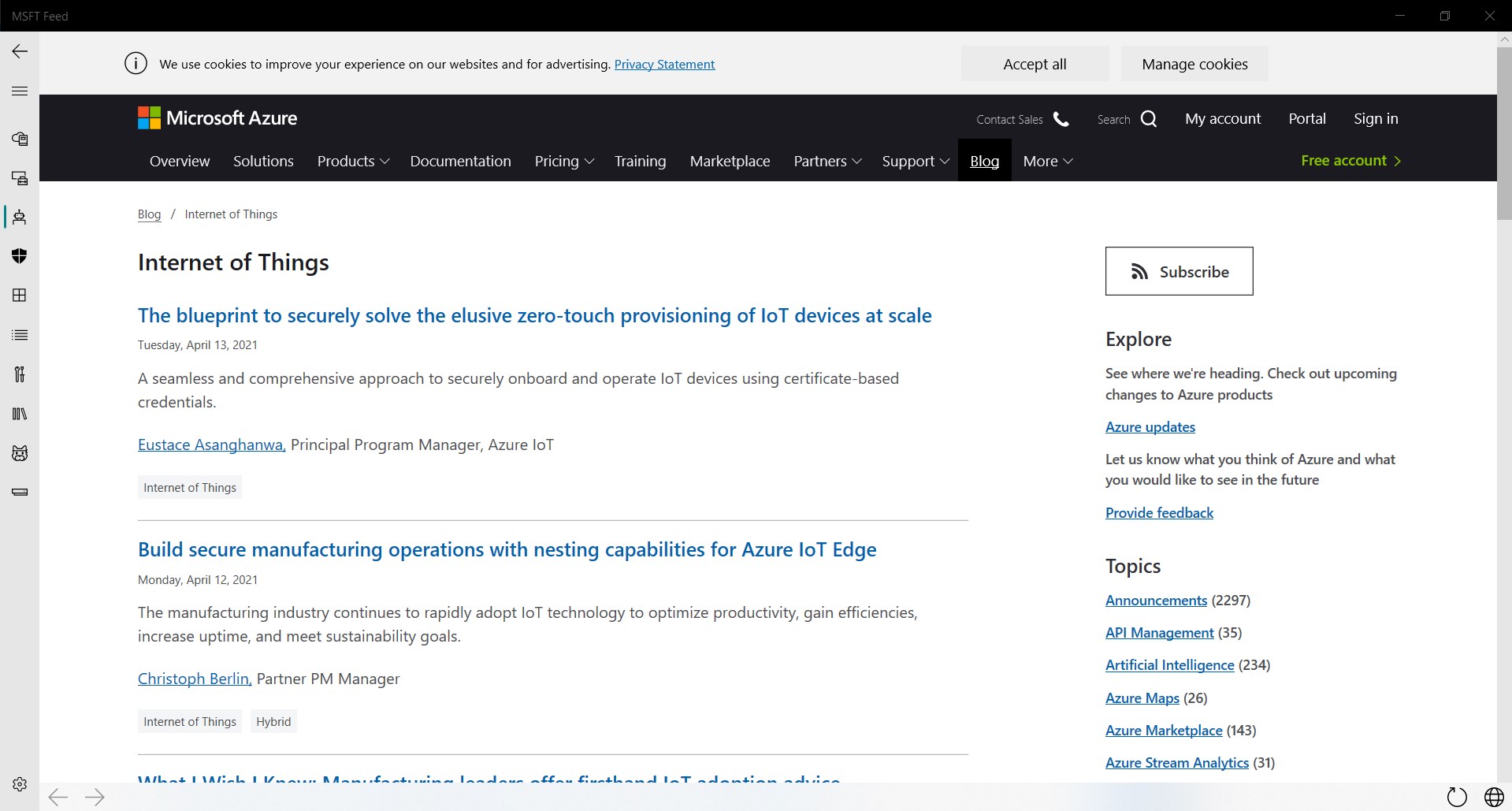Image resolution: width=1512 pixels, height=811 pixels.
Task: Open the Azure updates link
Action: [1150, 427]
